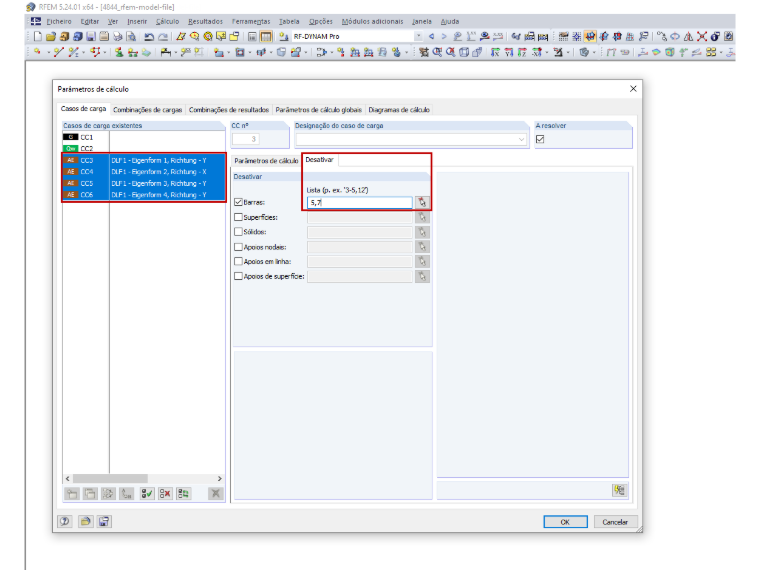Click the Next arrow next to RF-DYNAM Pro
Viewport: 760px width, 570px height.
click(444, 36)
